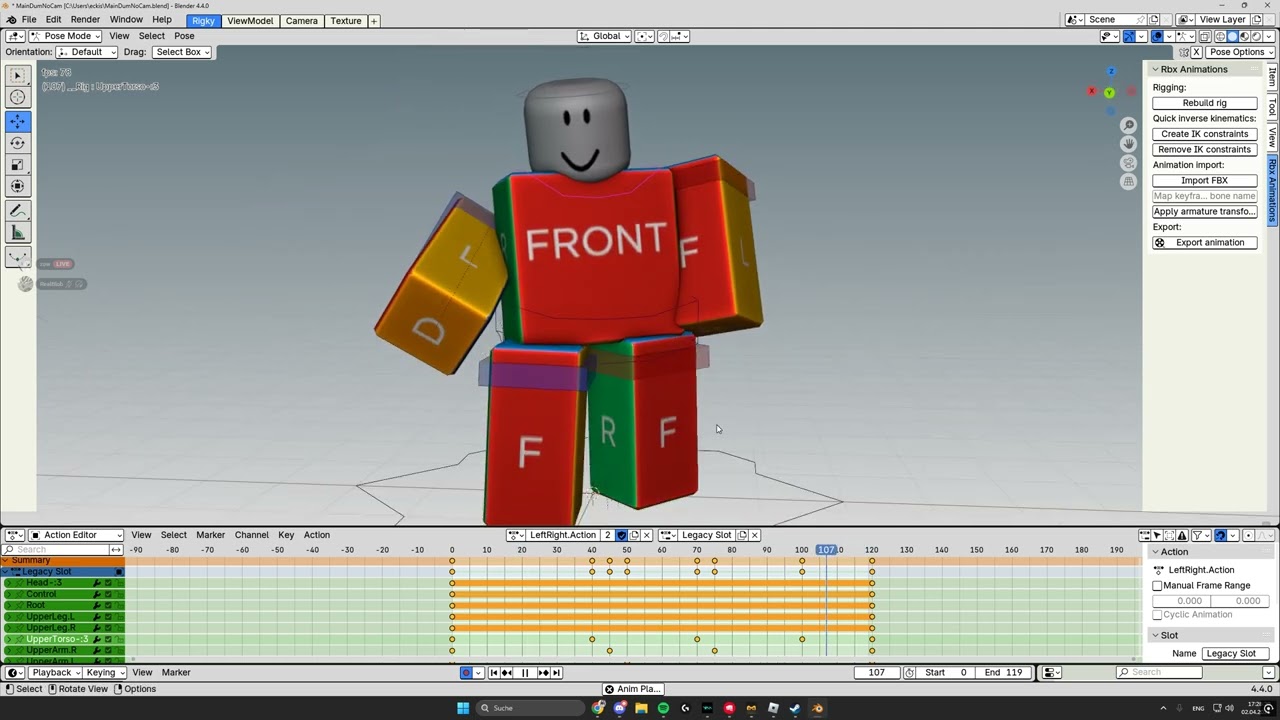The image size is (1280, 720).
Task: Open the File menu
Action: [x=29, y=20]
